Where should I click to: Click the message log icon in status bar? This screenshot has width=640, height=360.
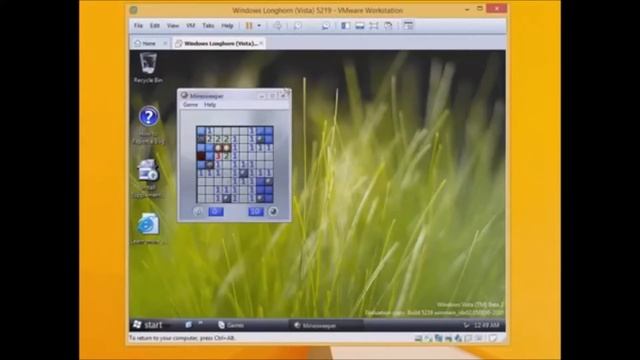494,338
